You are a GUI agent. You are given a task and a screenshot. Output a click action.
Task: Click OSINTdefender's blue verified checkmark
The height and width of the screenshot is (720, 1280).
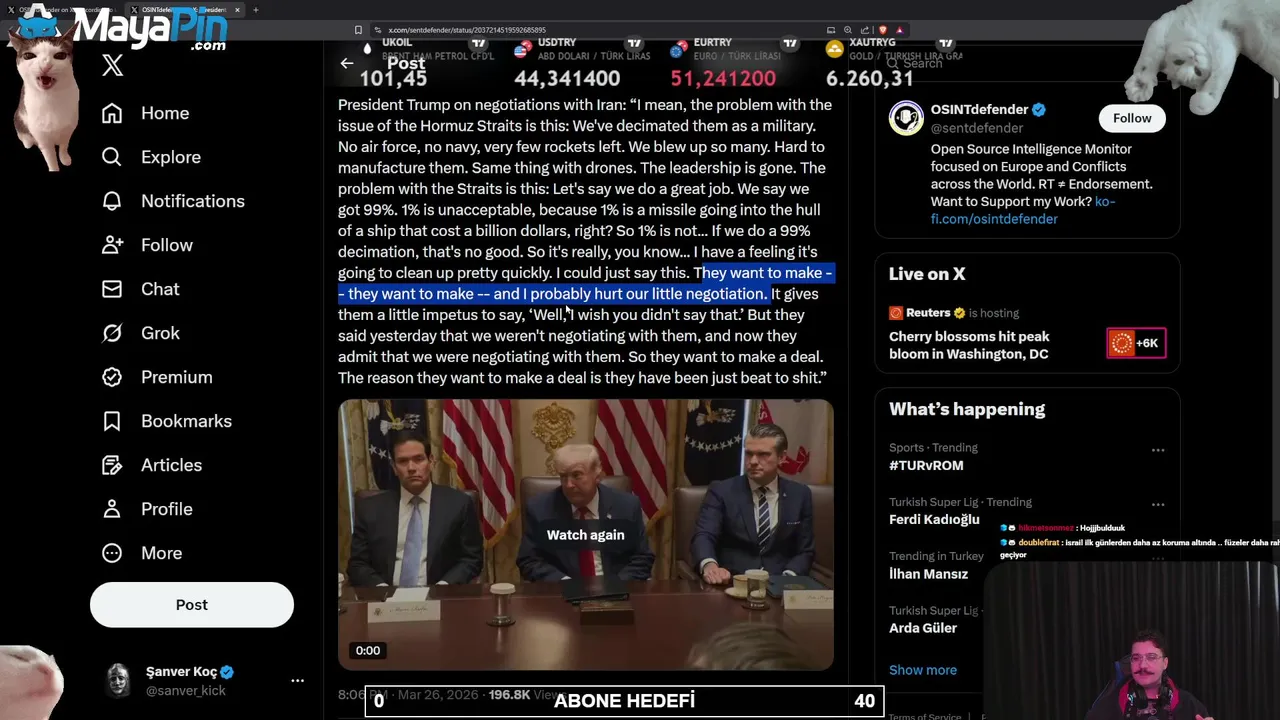tap(1039, 110)
